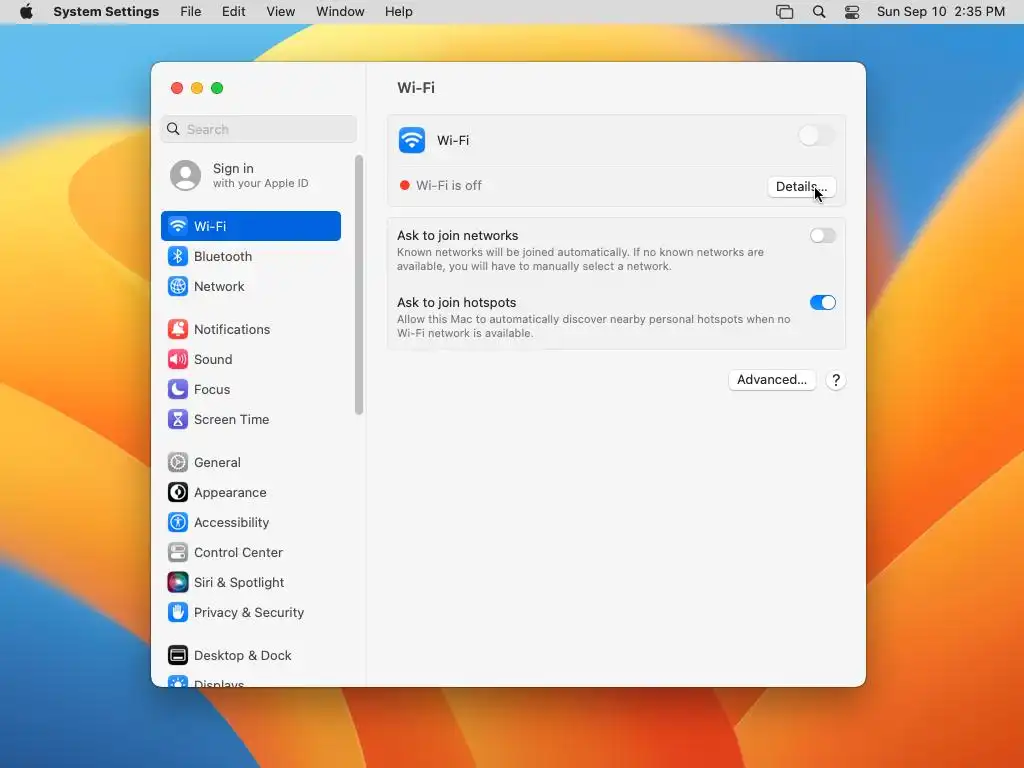Click the Screen Time hourglass icon
This screenshot has width=1024, height=768.
[178, 419]
